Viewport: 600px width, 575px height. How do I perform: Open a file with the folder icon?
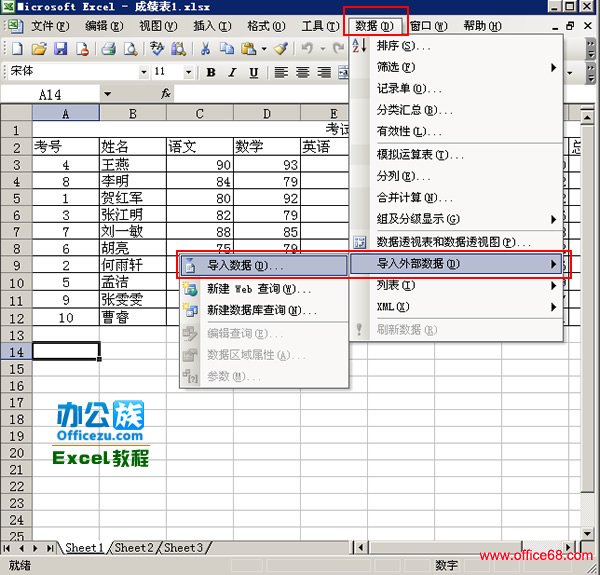39,49
